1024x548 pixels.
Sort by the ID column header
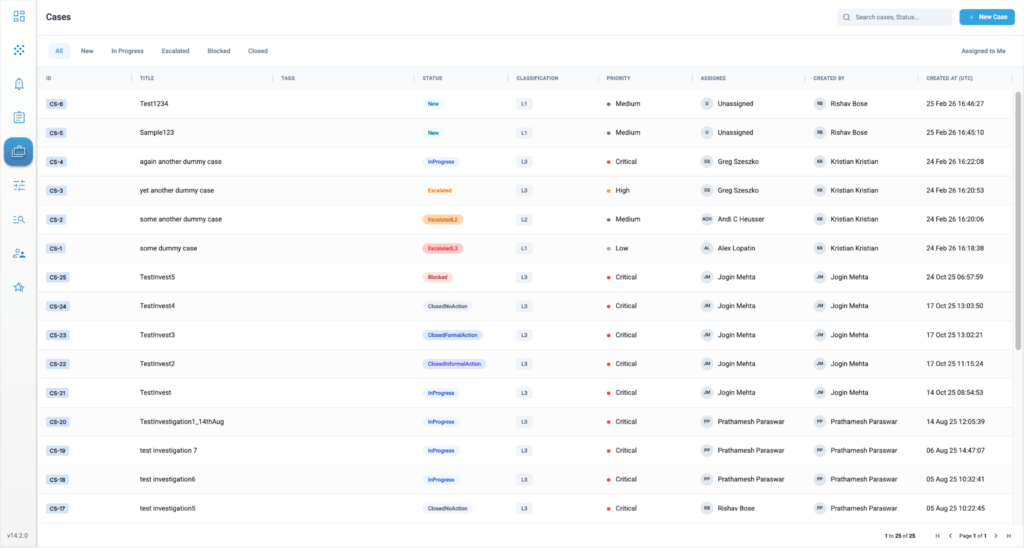[x=48, y=78]
